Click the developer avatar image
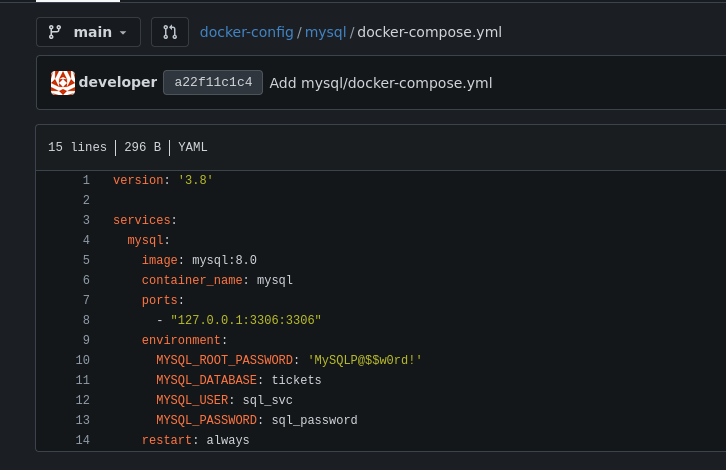 coord(63,82)
